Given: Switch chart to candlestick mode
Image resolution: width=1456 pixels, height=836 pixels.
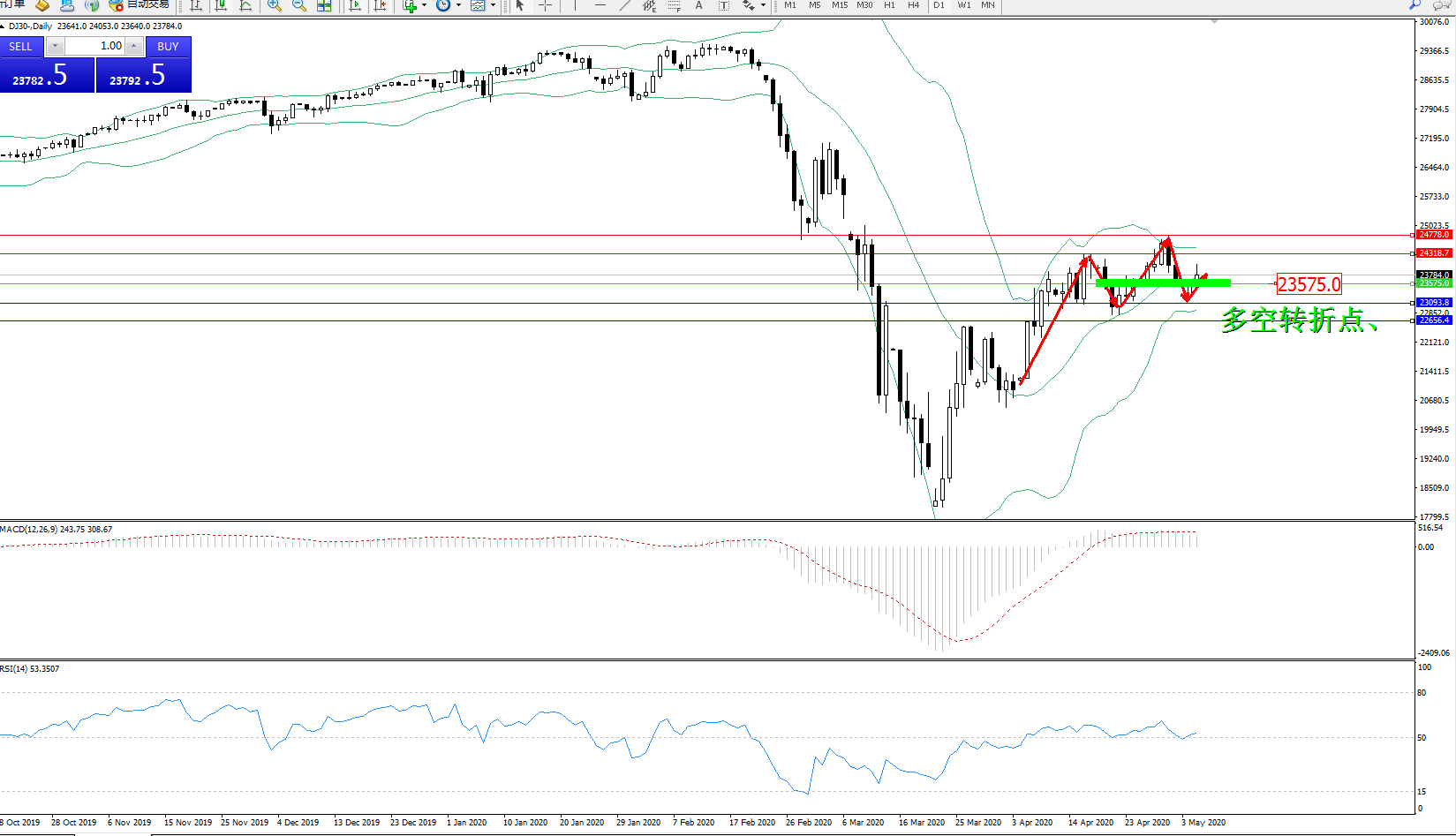Looking at the screenshot, I should pyautogui.click(x=221, y=5).
